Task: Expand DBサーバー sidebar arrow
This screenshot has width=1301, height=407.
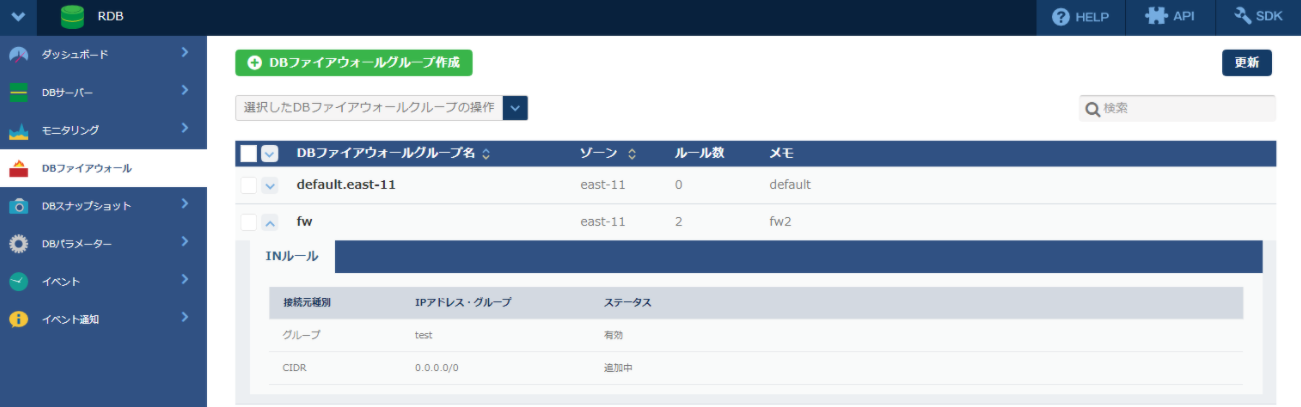Action: [185, 90]
